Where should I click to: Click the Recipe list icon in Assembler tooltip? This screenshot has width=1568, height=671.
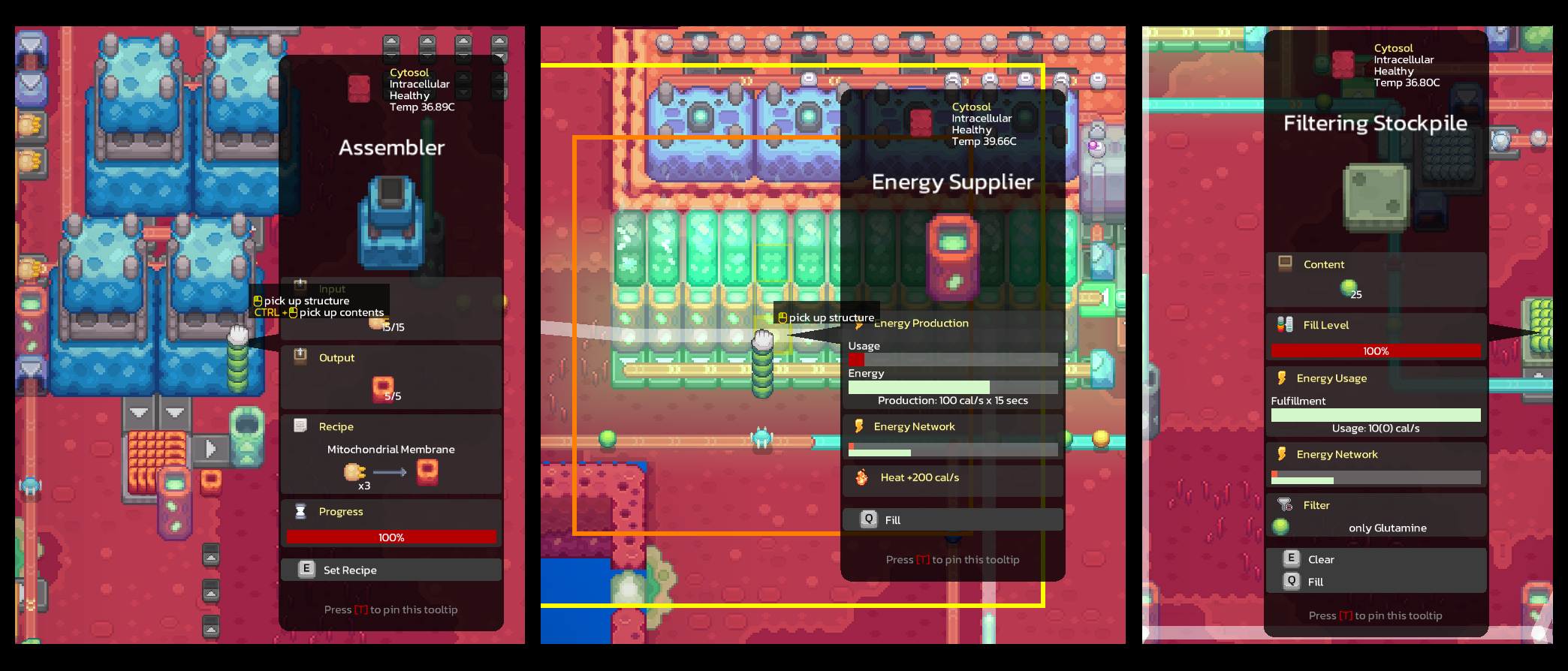click(300, 426)
